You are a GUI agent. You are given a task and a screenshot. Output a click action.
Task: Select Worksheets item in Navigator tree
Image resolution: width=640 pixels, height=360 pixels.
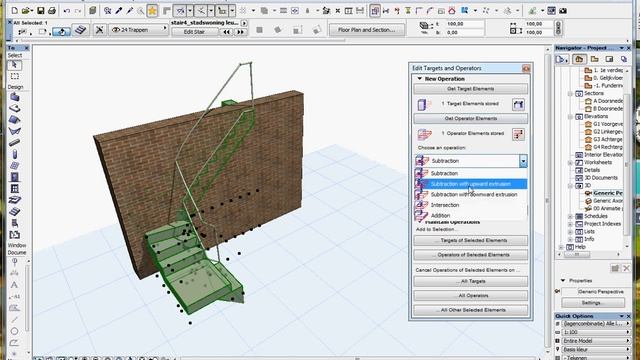(598, 162)
